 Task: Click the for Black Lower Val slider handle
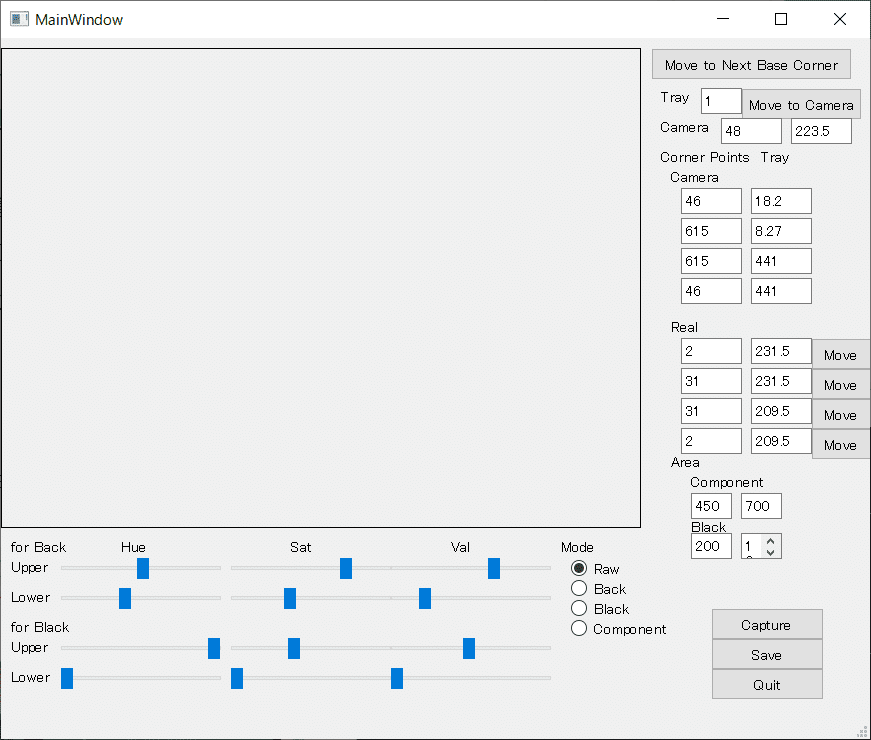(x=397, y=678)
